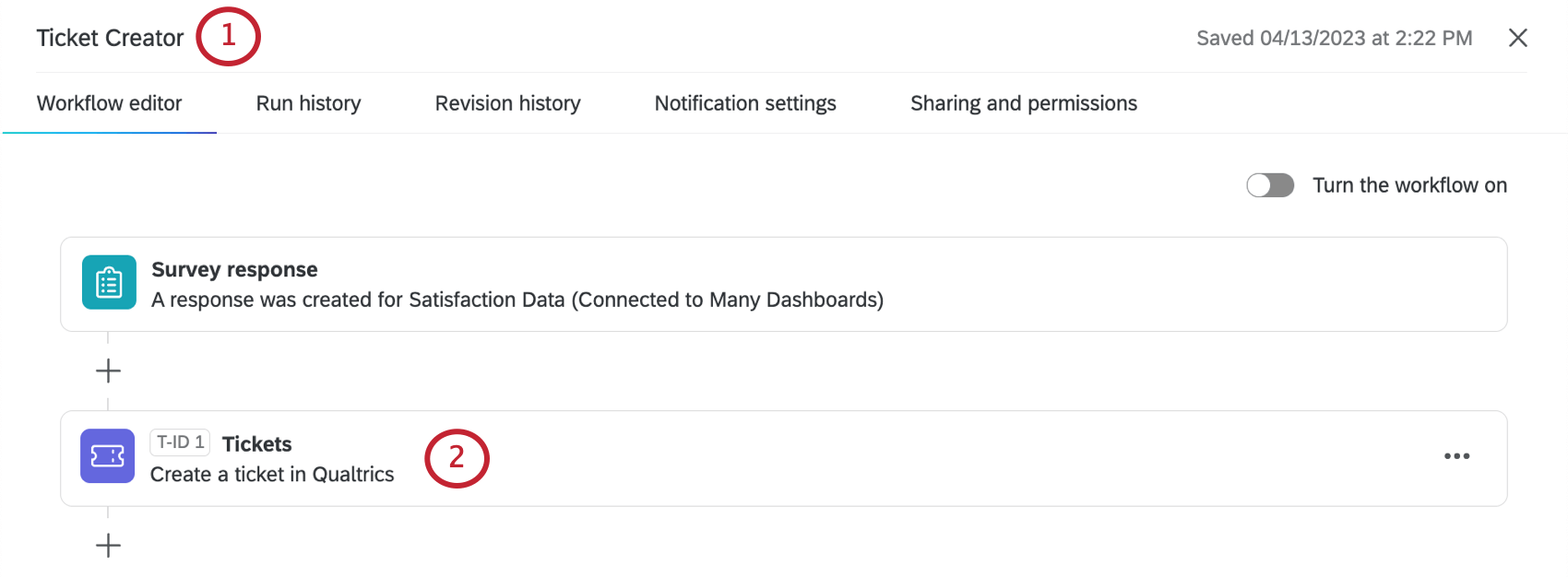The width and height of the screenshot is (1568, 577).
Task: Click the plus icon below the trigger
Action: point(108,370)
